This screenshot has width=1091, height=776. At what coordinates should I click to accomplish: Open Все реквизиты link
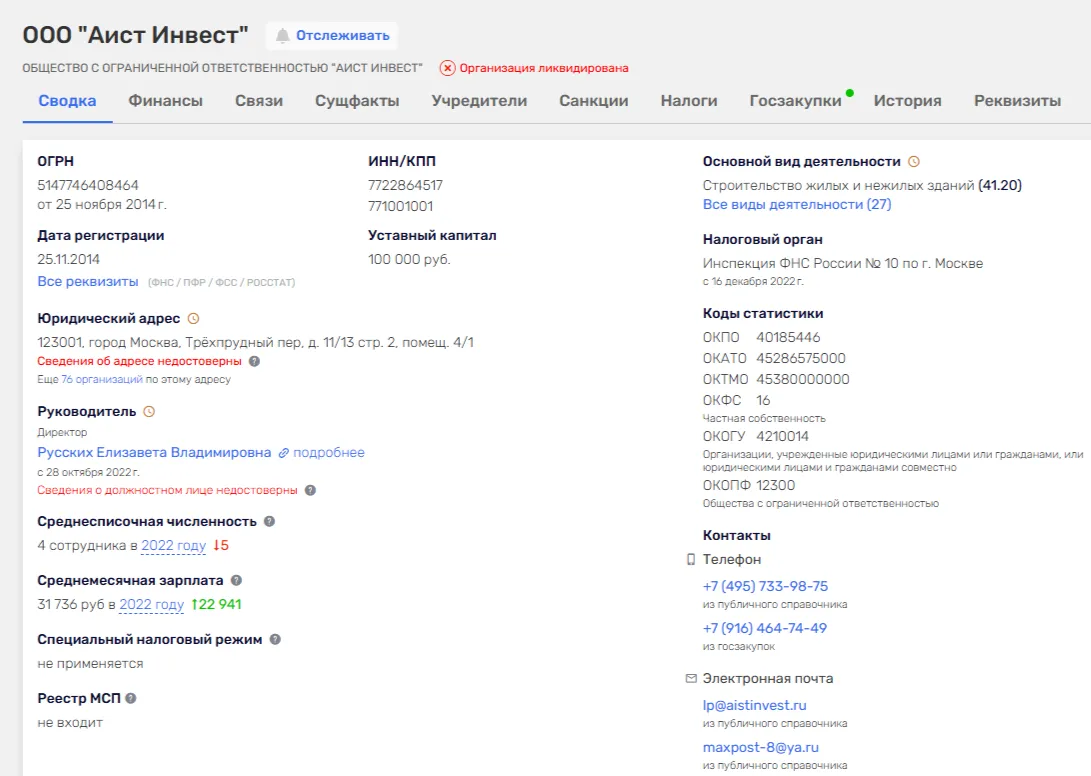pos(88,282)
